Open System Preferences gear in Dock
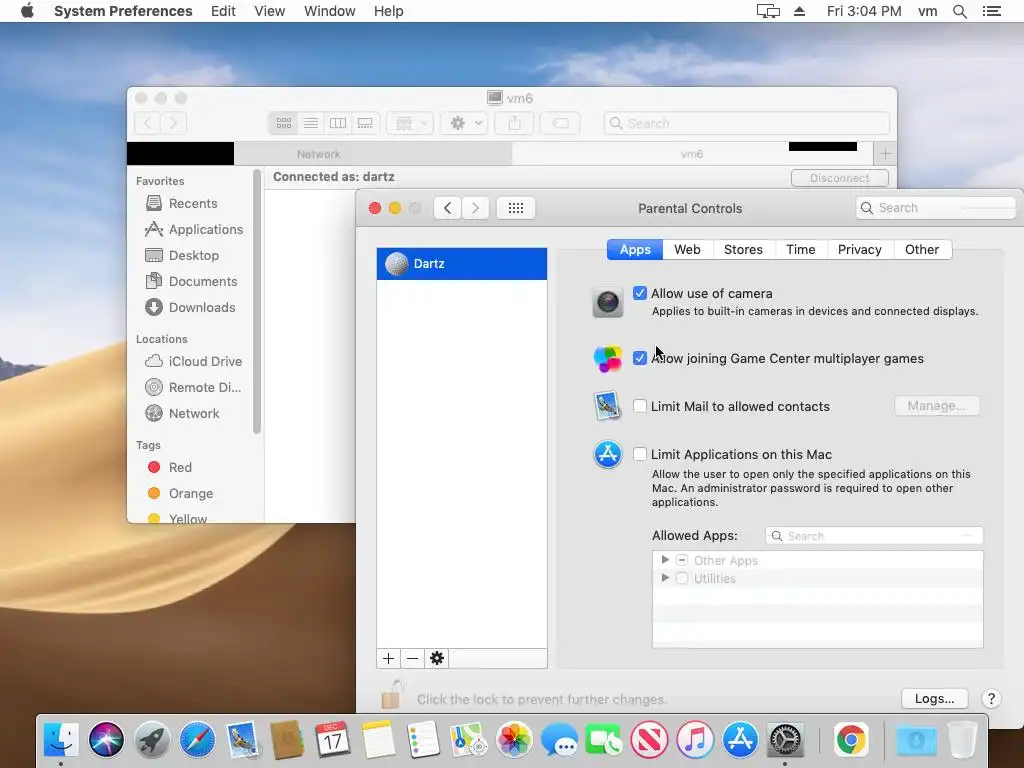Image resolution: width=1024 pixels, height=768 pixels. tap(785, 740)
